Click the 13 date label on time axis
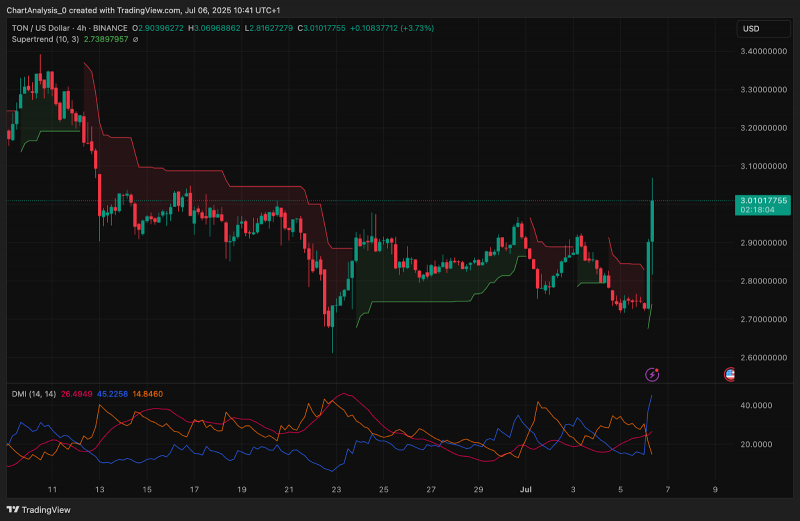Image resolution: width=800 pixels, height=521 pixels. 99,489
